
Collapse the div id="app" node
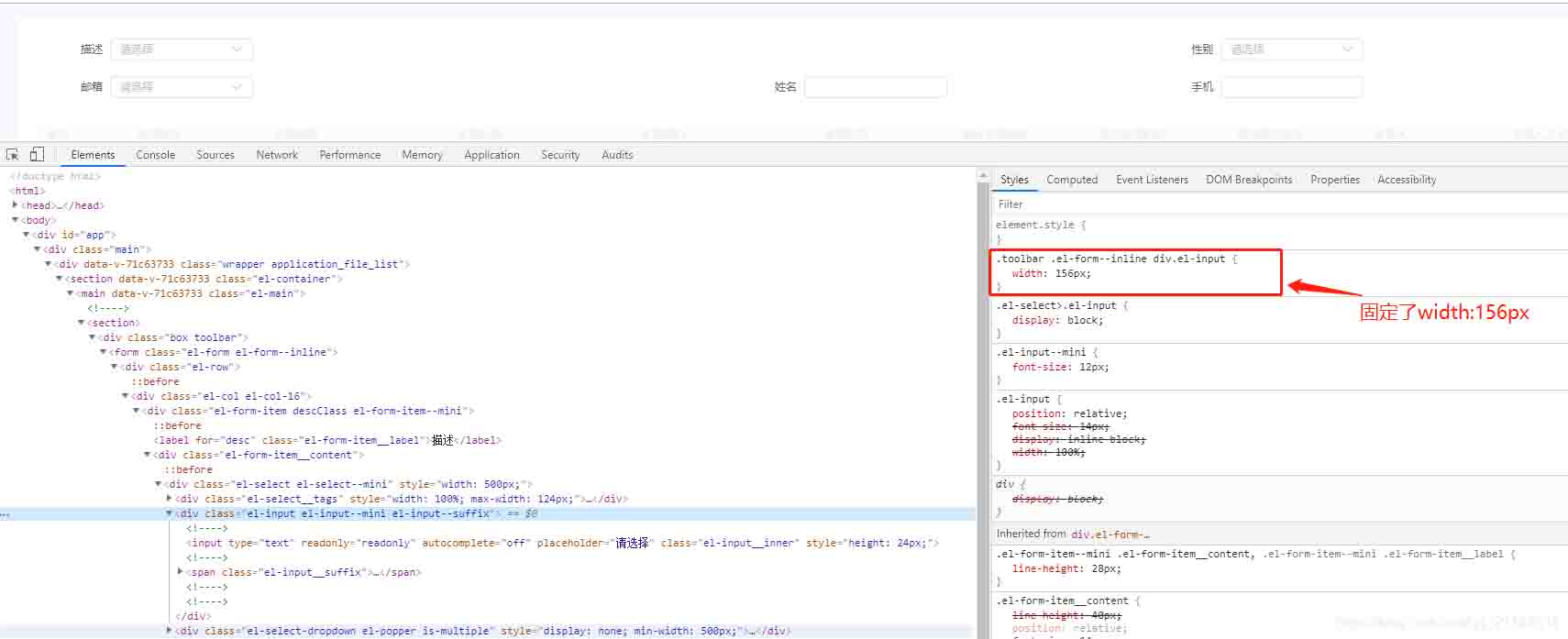[26, 235]
